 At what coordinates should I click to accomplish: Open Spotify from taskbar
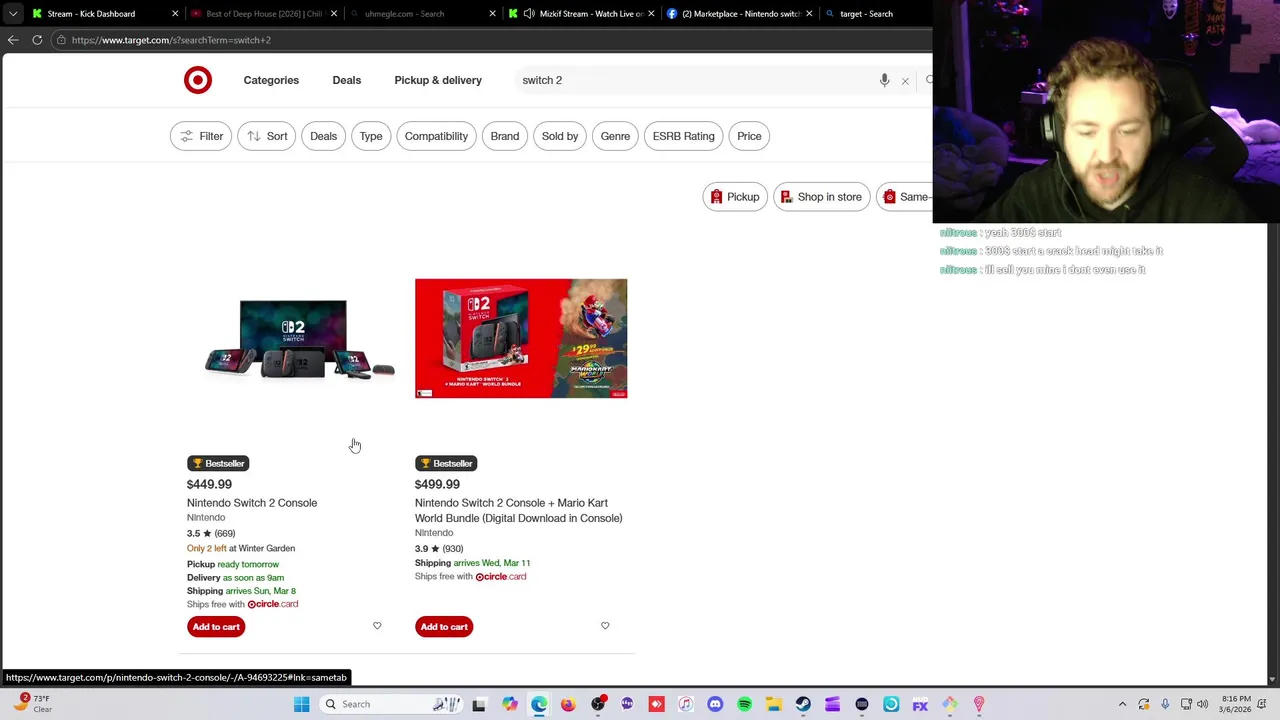(744, 704)
